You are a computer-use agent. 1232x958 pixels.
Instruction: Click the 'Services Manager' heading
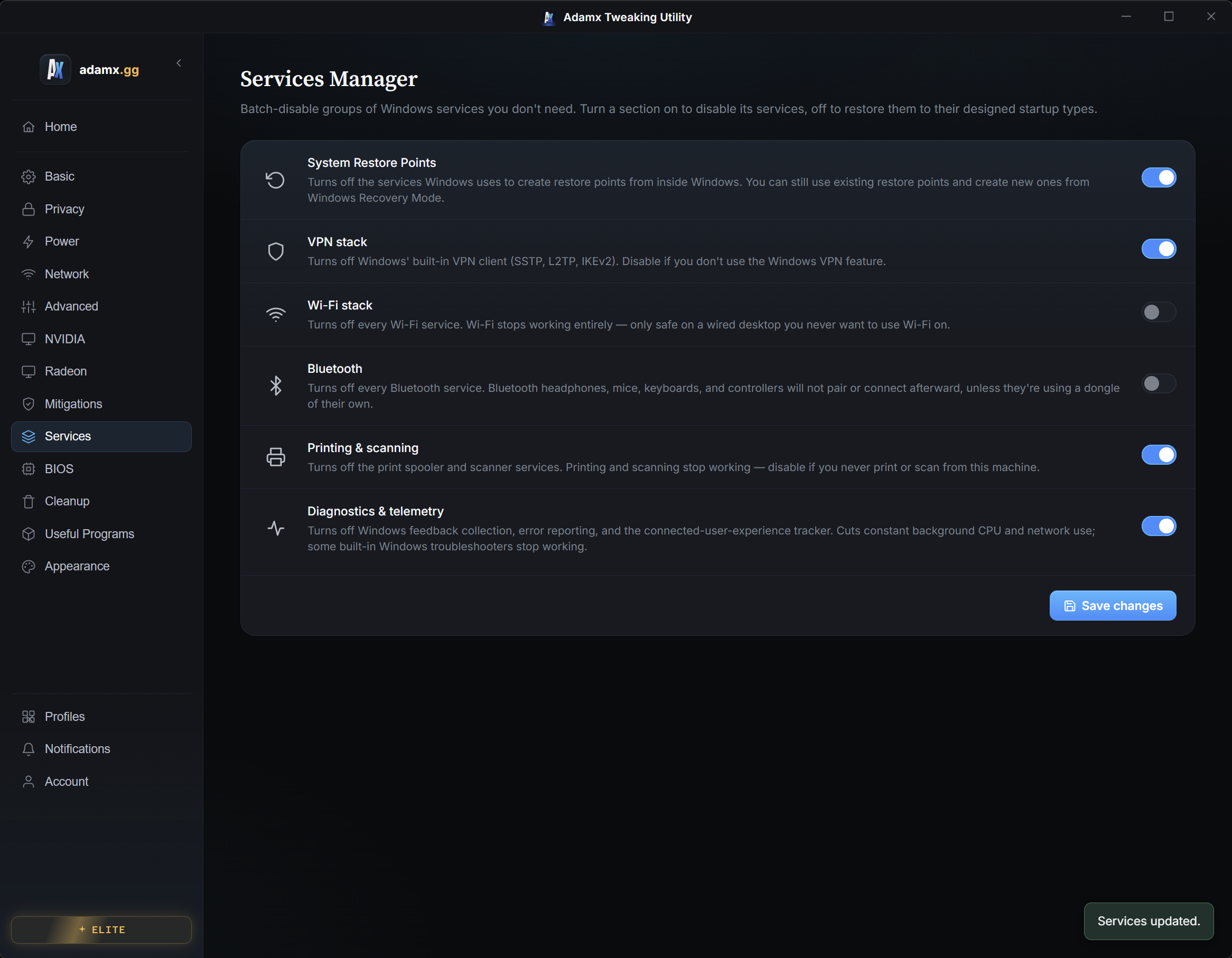pyautogui.click(x=329, y=79)
